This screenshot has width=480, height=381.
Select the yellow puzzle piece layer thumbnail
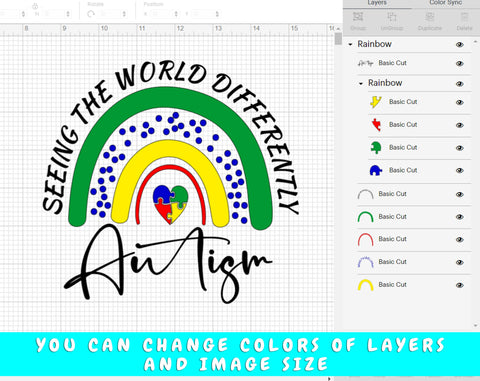click(x=376, y=102)
